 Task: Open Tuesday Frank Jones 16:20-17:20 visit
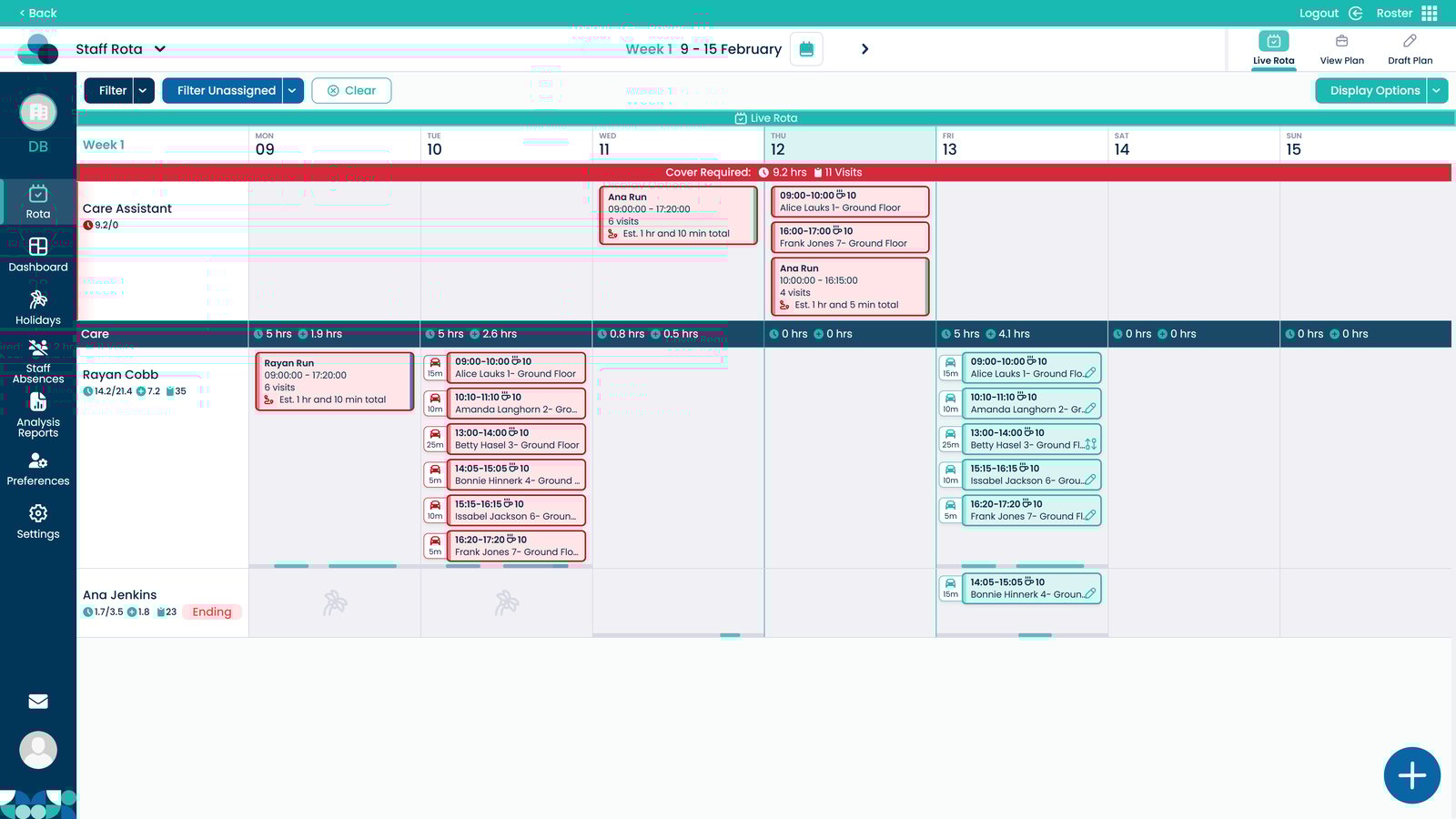[516, 545]
